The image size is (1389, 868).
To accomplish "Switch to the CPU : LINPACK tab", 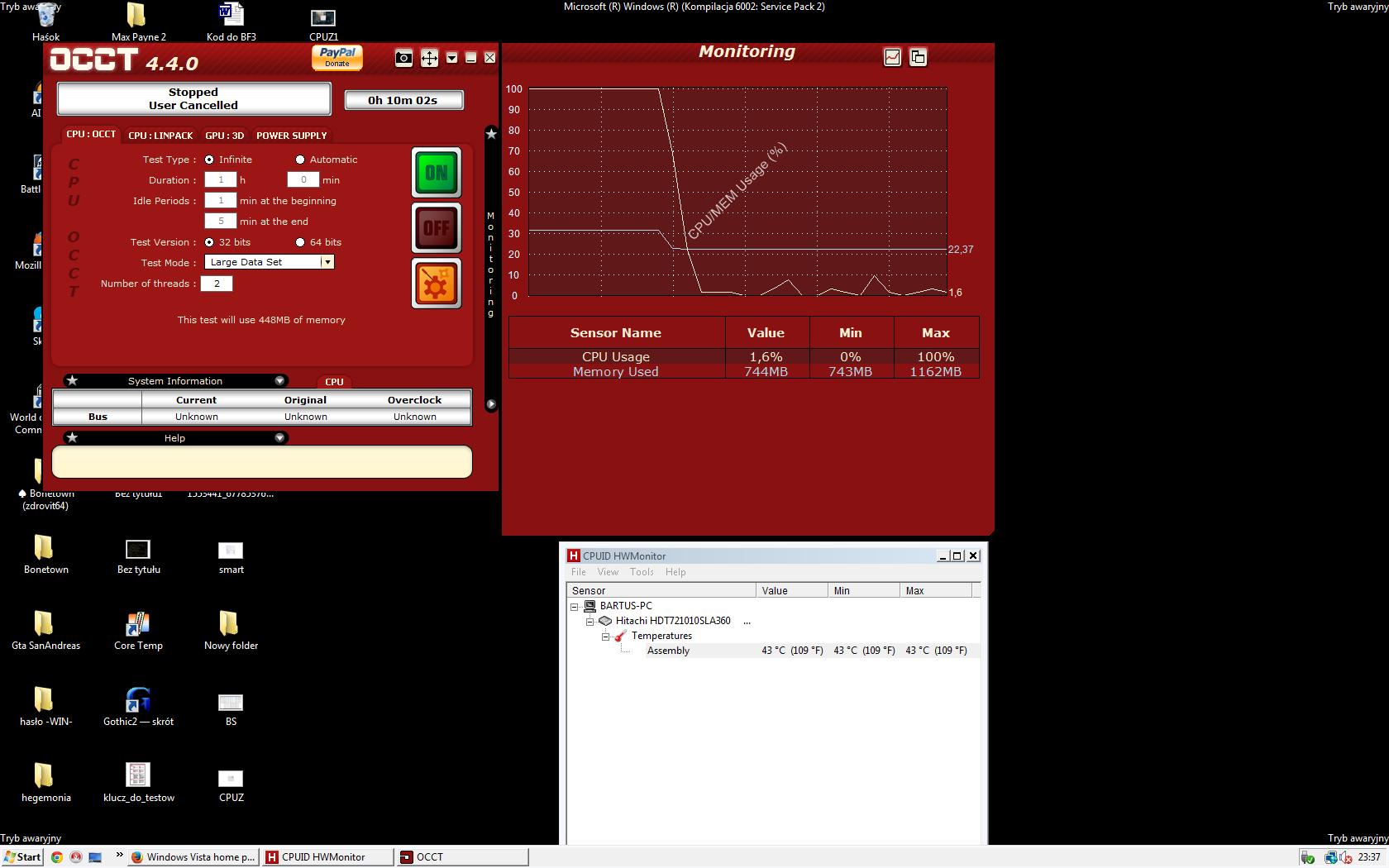I will coord(160,136).
